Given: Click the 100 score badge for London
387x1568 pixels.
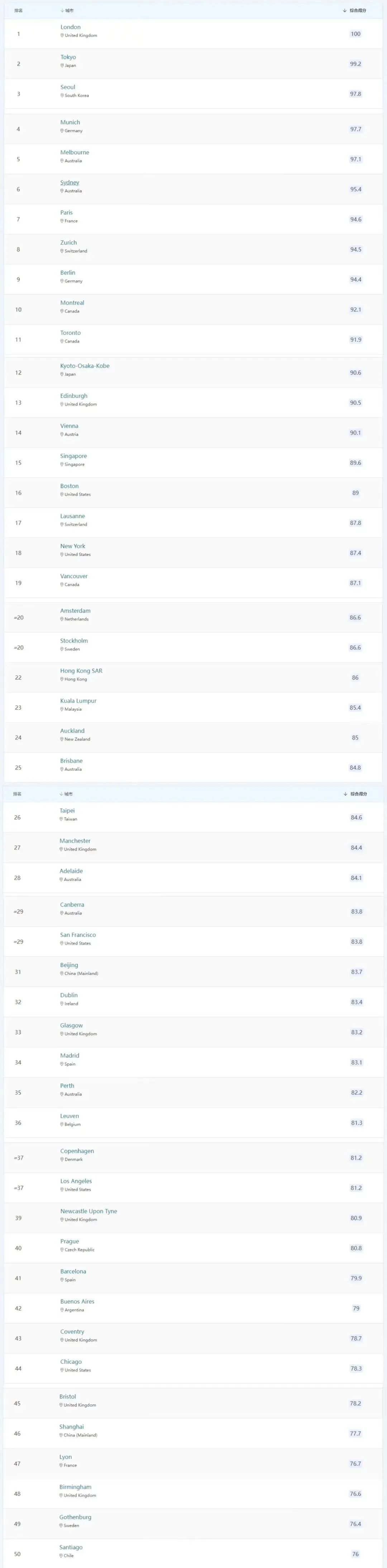Looking at the screenshot, I should (355, 34).
